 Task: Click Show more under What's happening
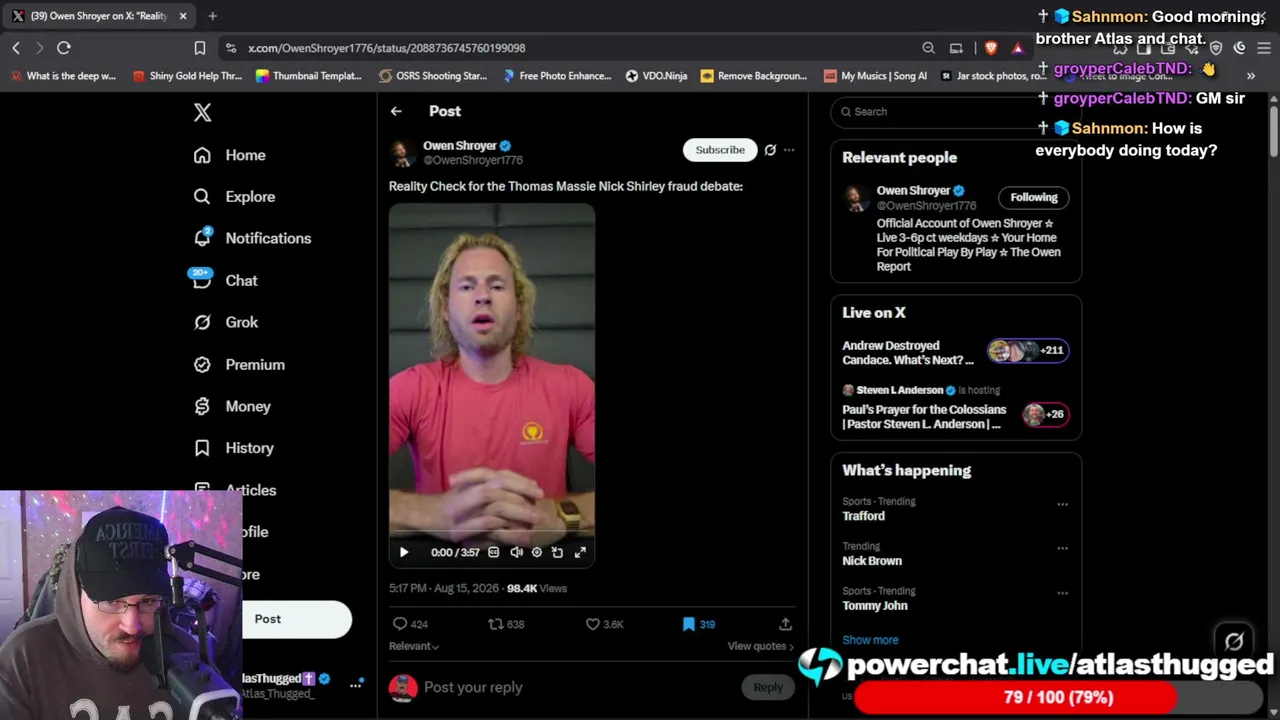pos(870,640)
